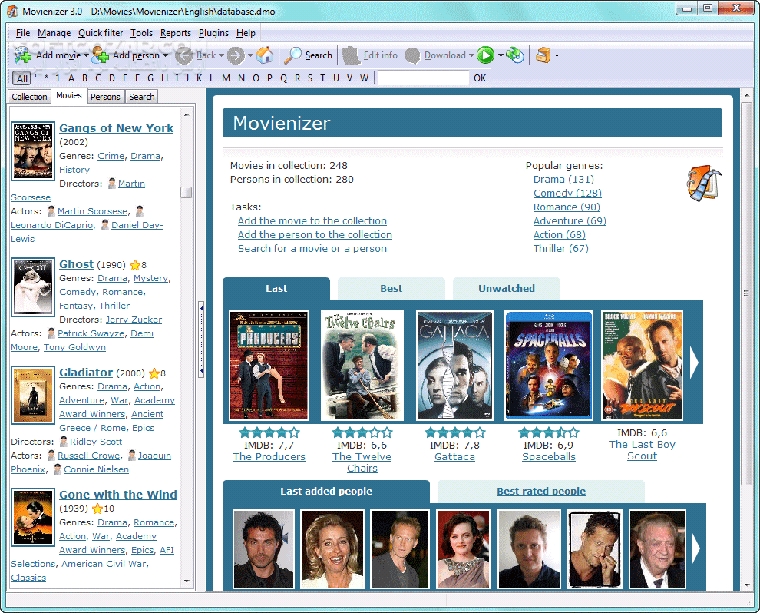Click the orange book icon in toolbar
This screenshot has width=760, height=613.
tap(543, 56)
